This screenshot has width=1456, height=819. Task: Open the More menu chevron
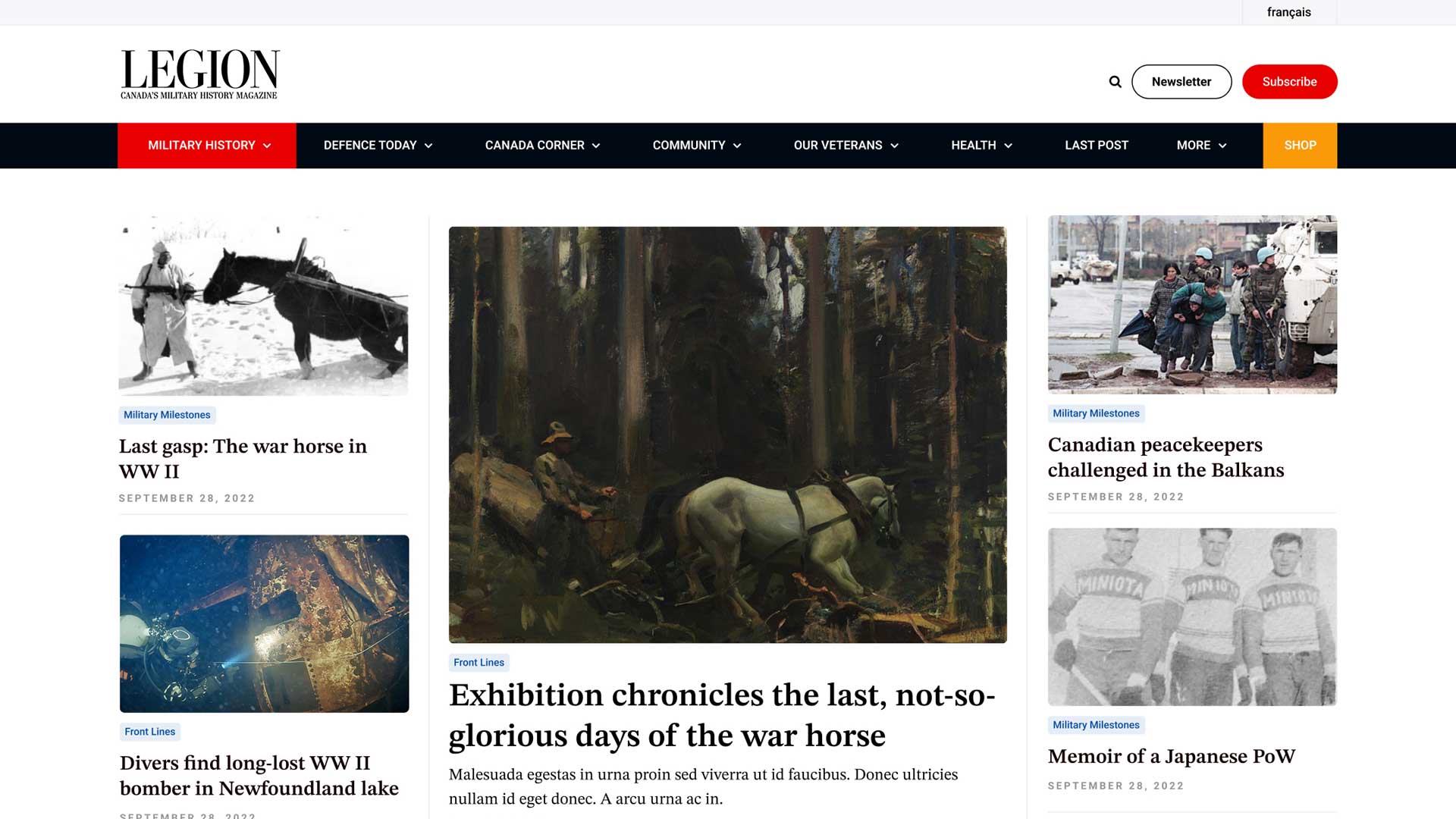point(1222,146)
